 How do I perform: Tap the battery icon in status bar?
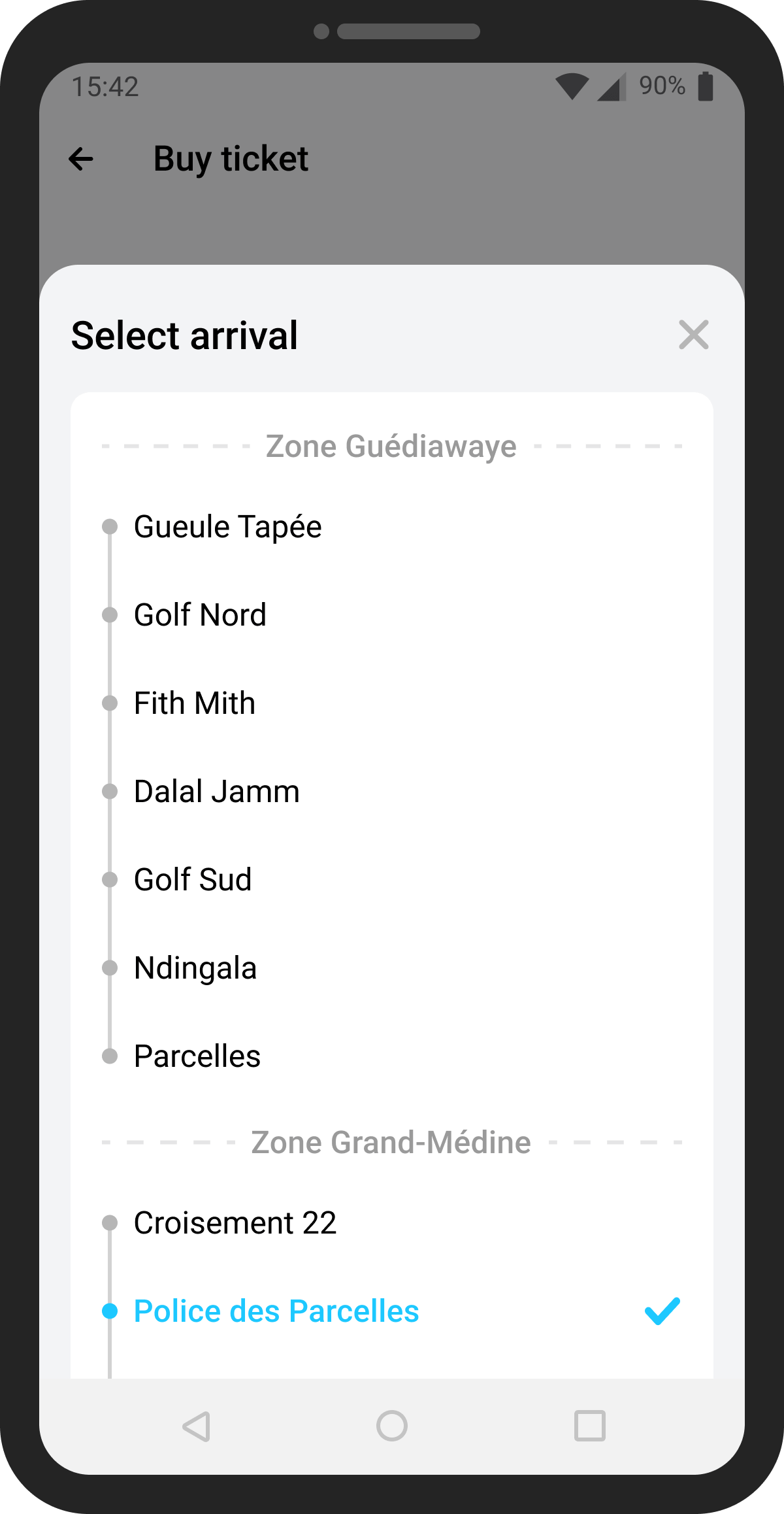705,86
